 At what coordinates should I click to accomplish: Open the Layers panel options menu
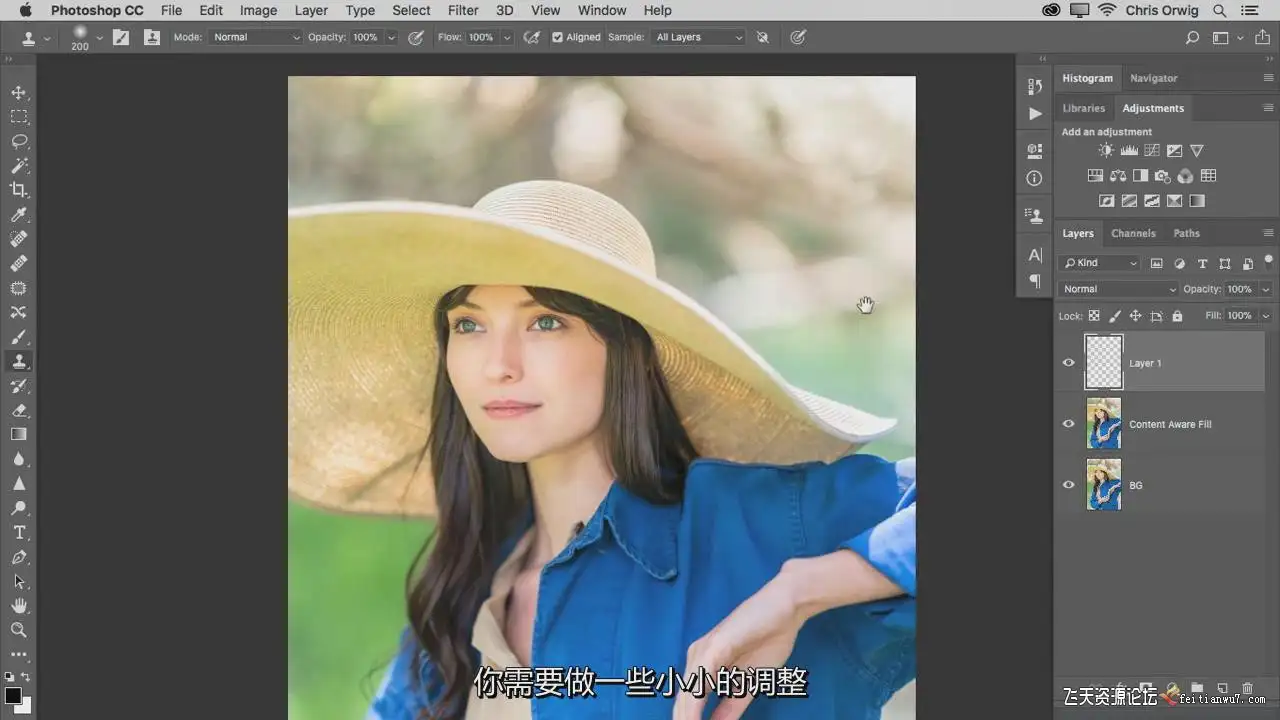click(1268, 233)
